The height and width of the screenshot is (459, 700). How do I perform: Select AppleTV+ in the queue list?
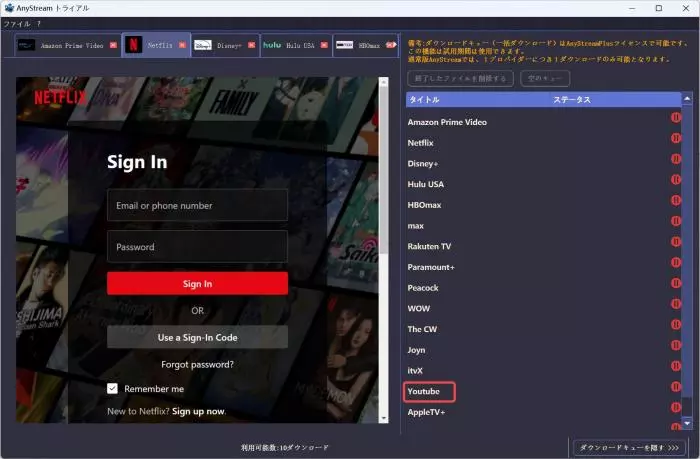pyautogui.click(x=426, y=412)
